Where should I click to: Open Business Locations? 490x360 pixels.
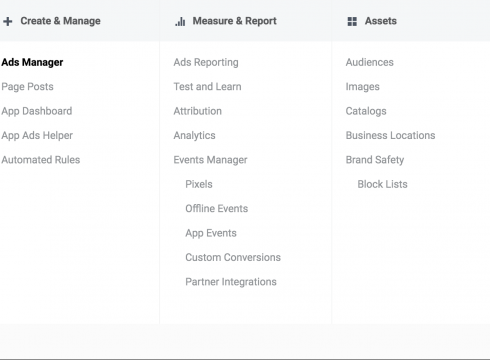(390, 135)
